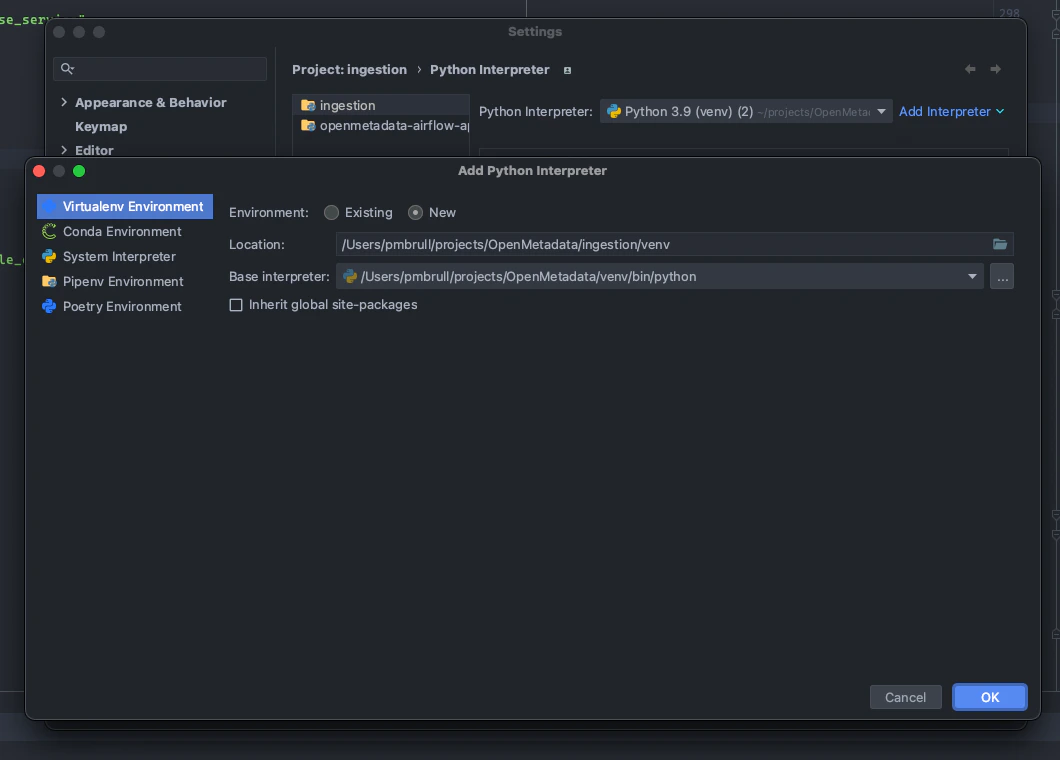1060x760 pixels.
Task: Click the '...' button beside Base interpreter
Action: click(1002, 276)
